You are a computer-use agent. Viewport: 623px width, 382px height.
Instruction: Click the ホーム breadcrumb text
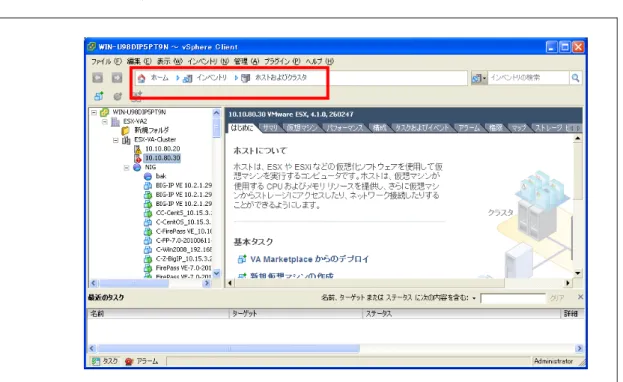click(x=160, y=78)
